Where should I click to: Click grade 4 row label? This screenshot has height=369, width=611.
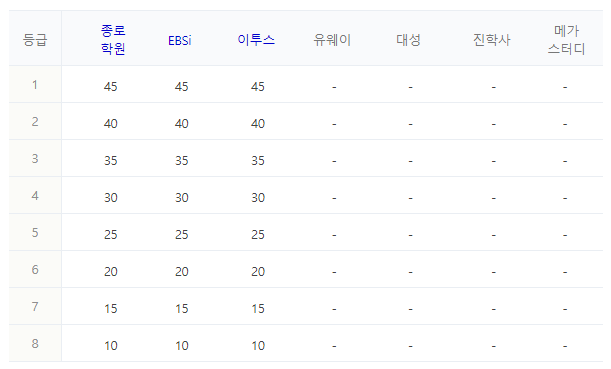coord(35,196)
